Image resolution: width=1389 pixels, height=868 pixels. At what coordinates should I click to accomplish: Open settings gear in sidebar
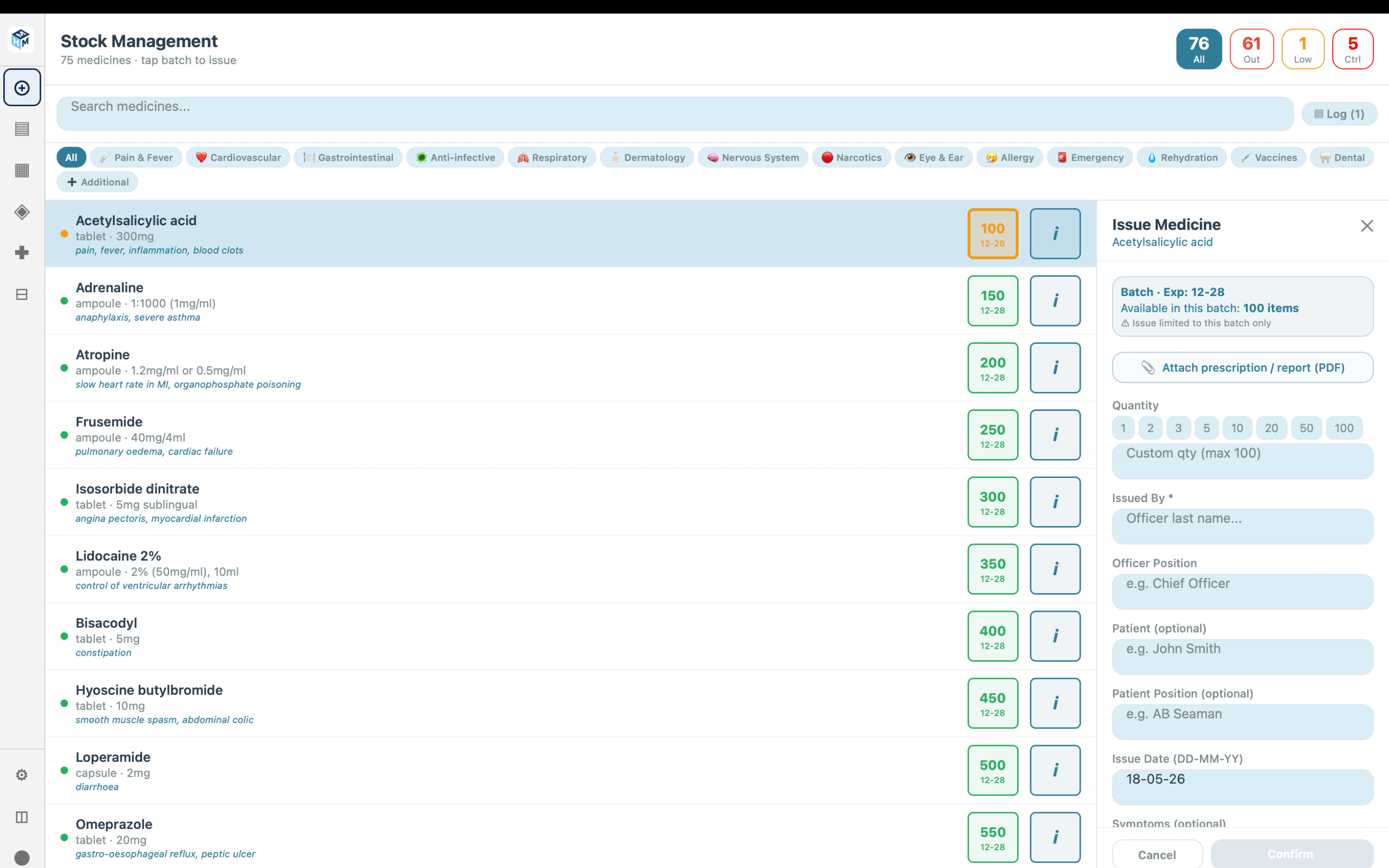[22, 775]
